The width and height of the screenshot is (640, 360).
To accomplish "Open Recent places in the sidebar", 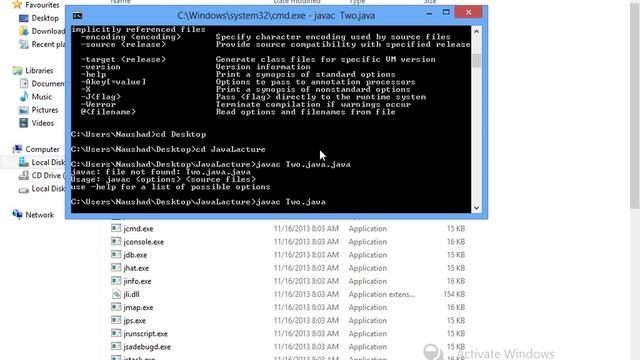I will (48, 44).
